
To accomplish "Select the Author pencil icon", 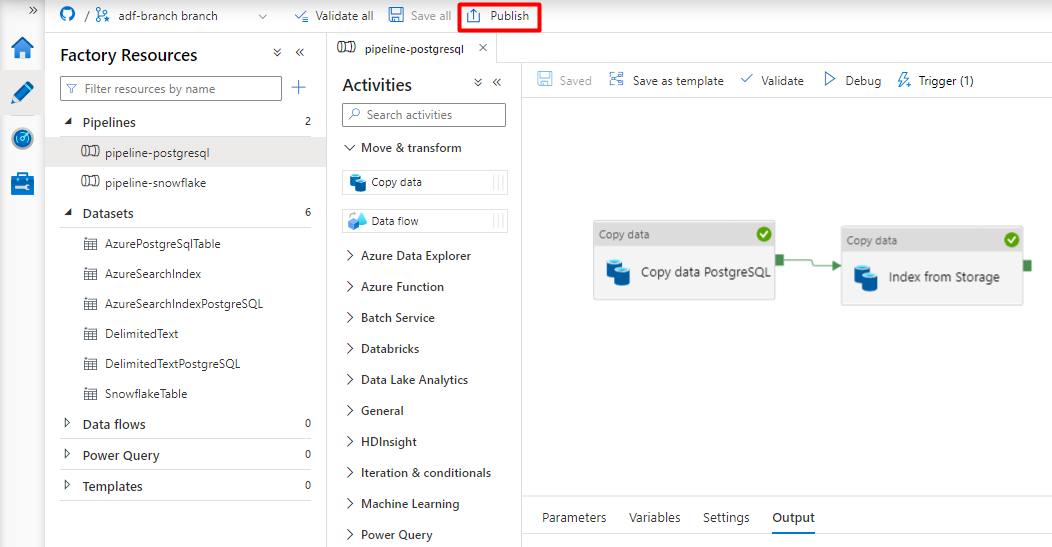I will click(22, 93).
